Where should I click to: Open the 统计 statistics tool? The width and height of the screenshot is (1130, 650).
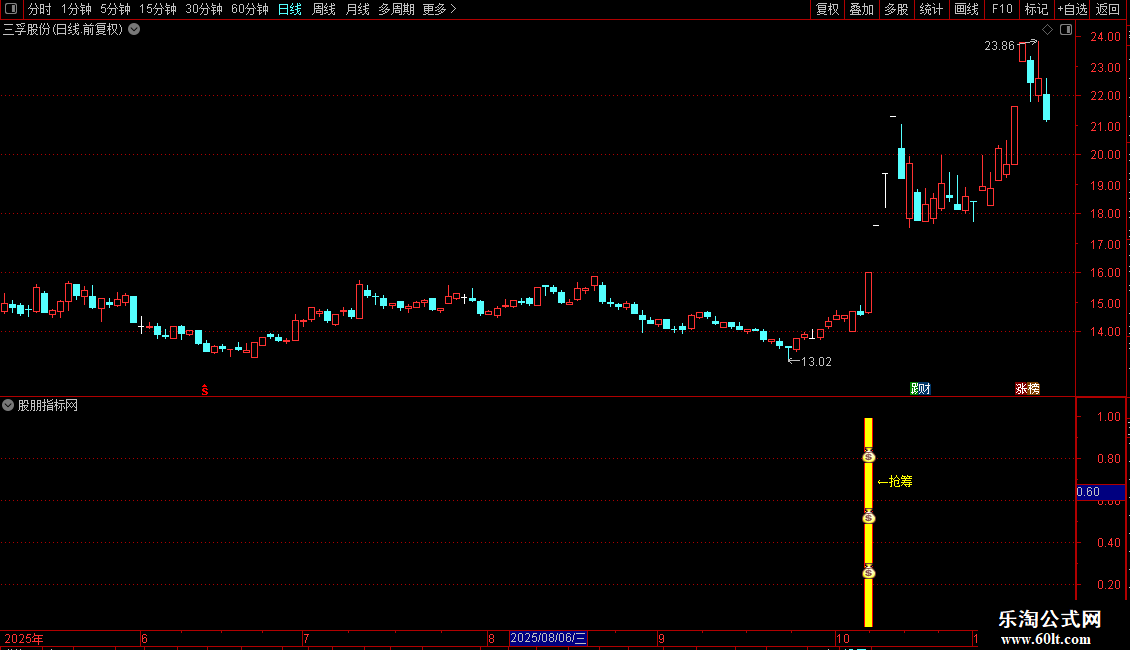coord(931,9)
